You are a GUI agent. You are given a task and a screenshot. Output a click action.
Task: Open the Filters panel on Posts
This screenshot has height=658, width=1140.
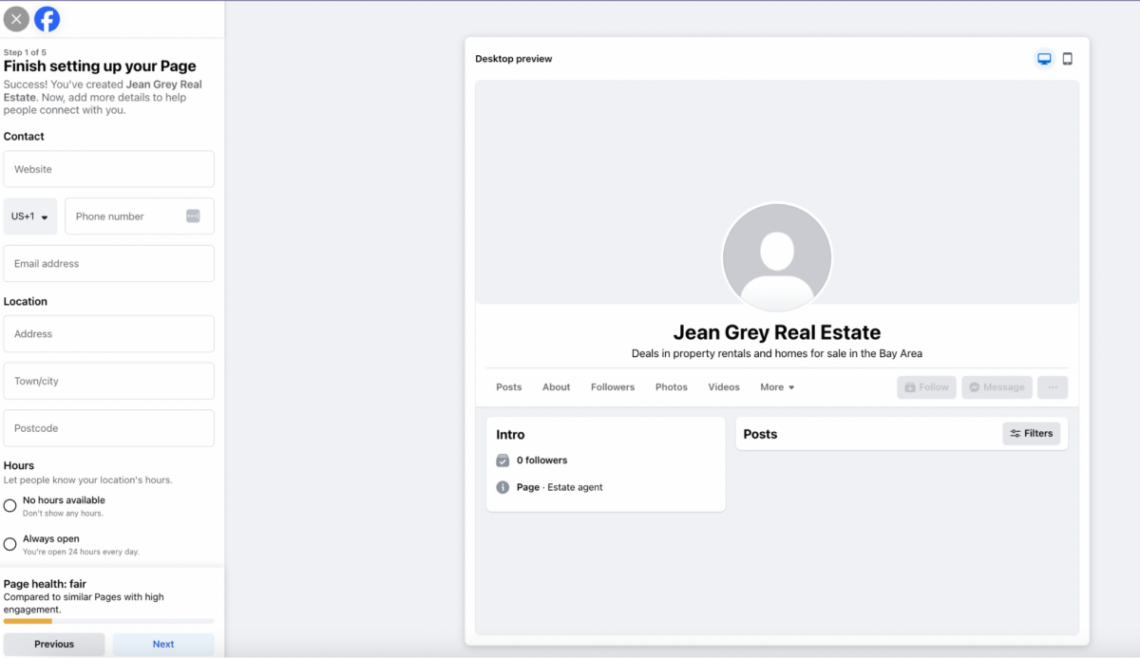coord(1031,433)
